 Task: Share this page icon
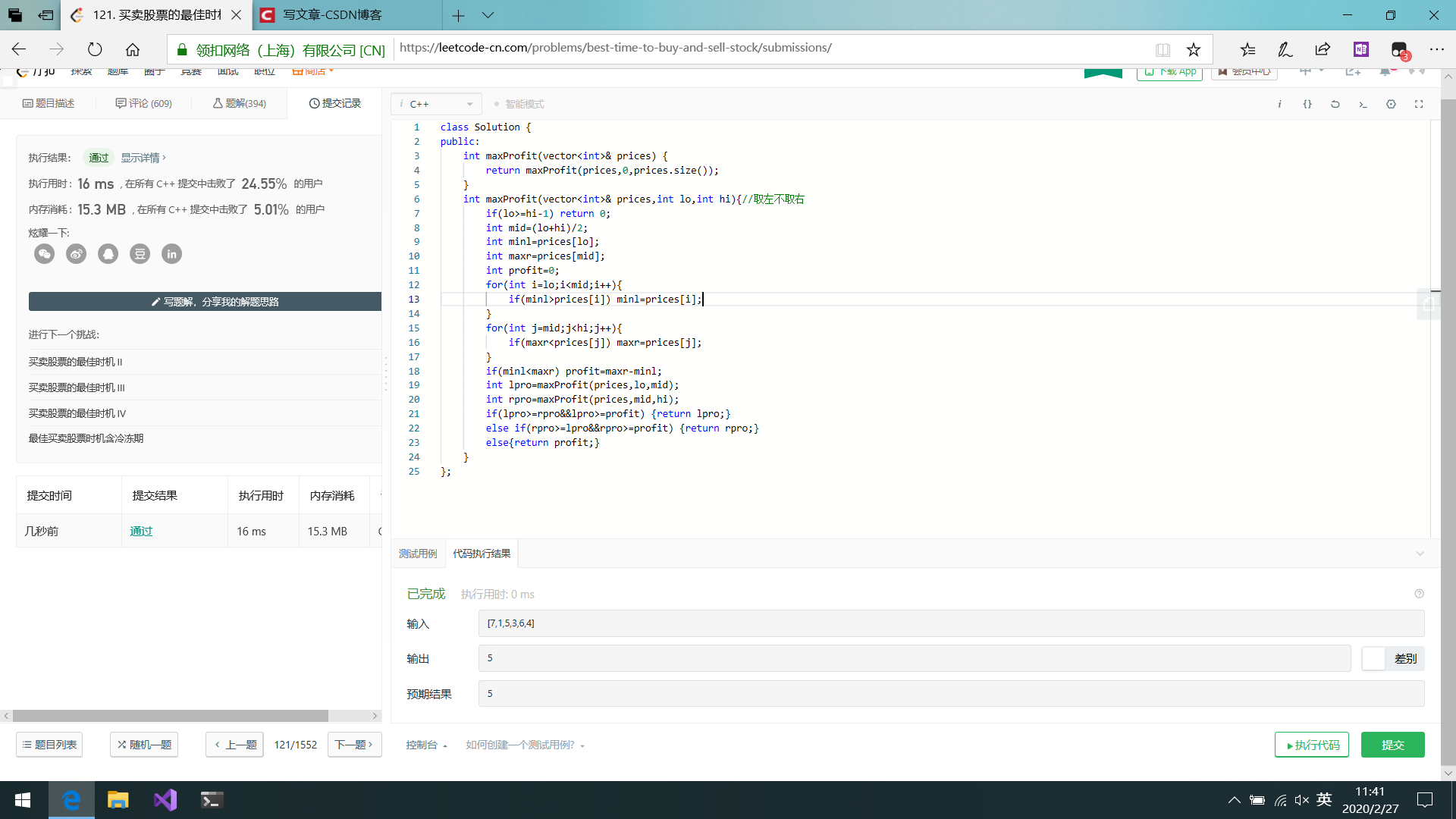[x=1323, y=49]
